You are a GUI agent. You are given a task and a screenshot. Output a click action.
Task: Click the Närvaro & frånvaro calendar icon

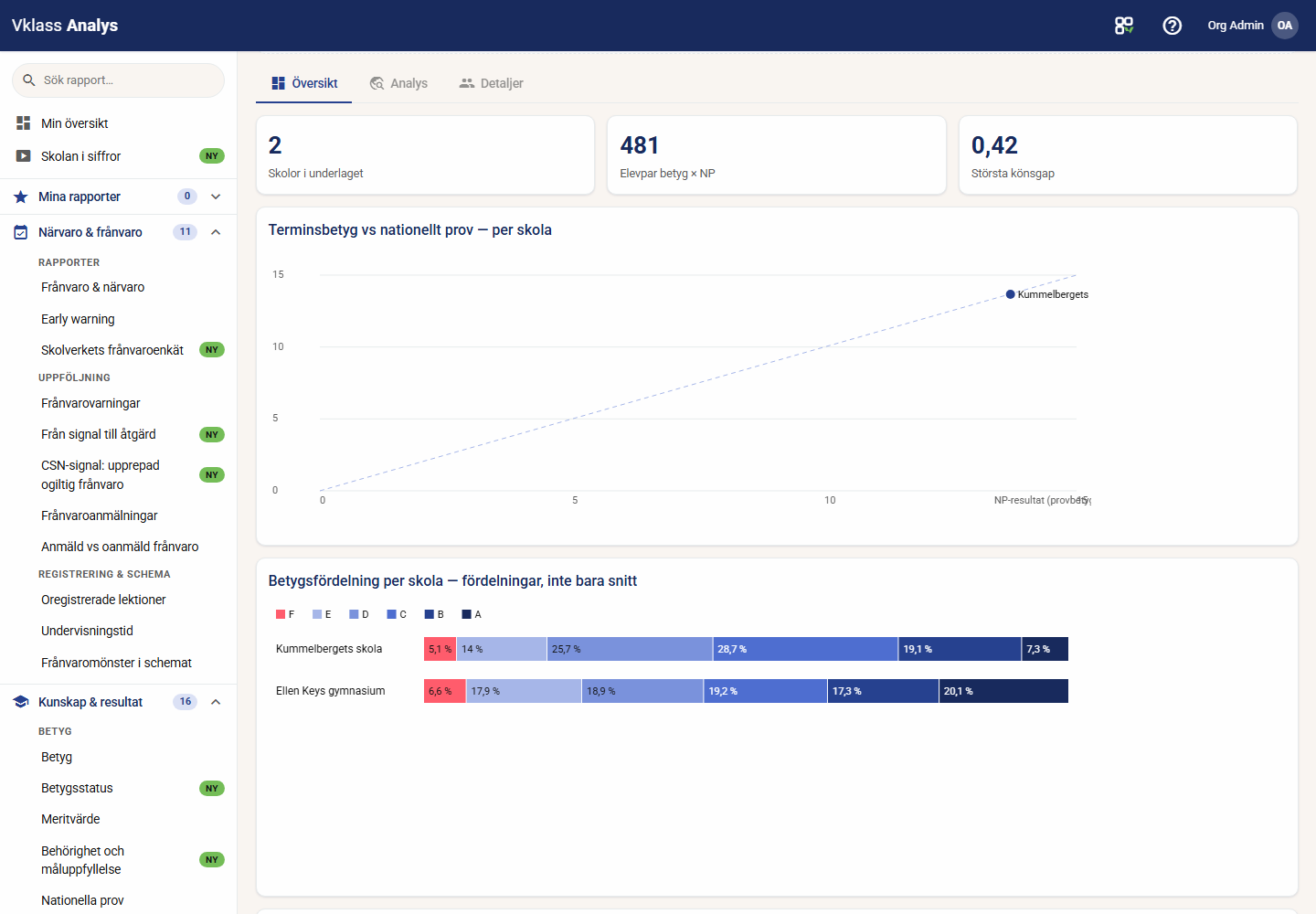21,232
